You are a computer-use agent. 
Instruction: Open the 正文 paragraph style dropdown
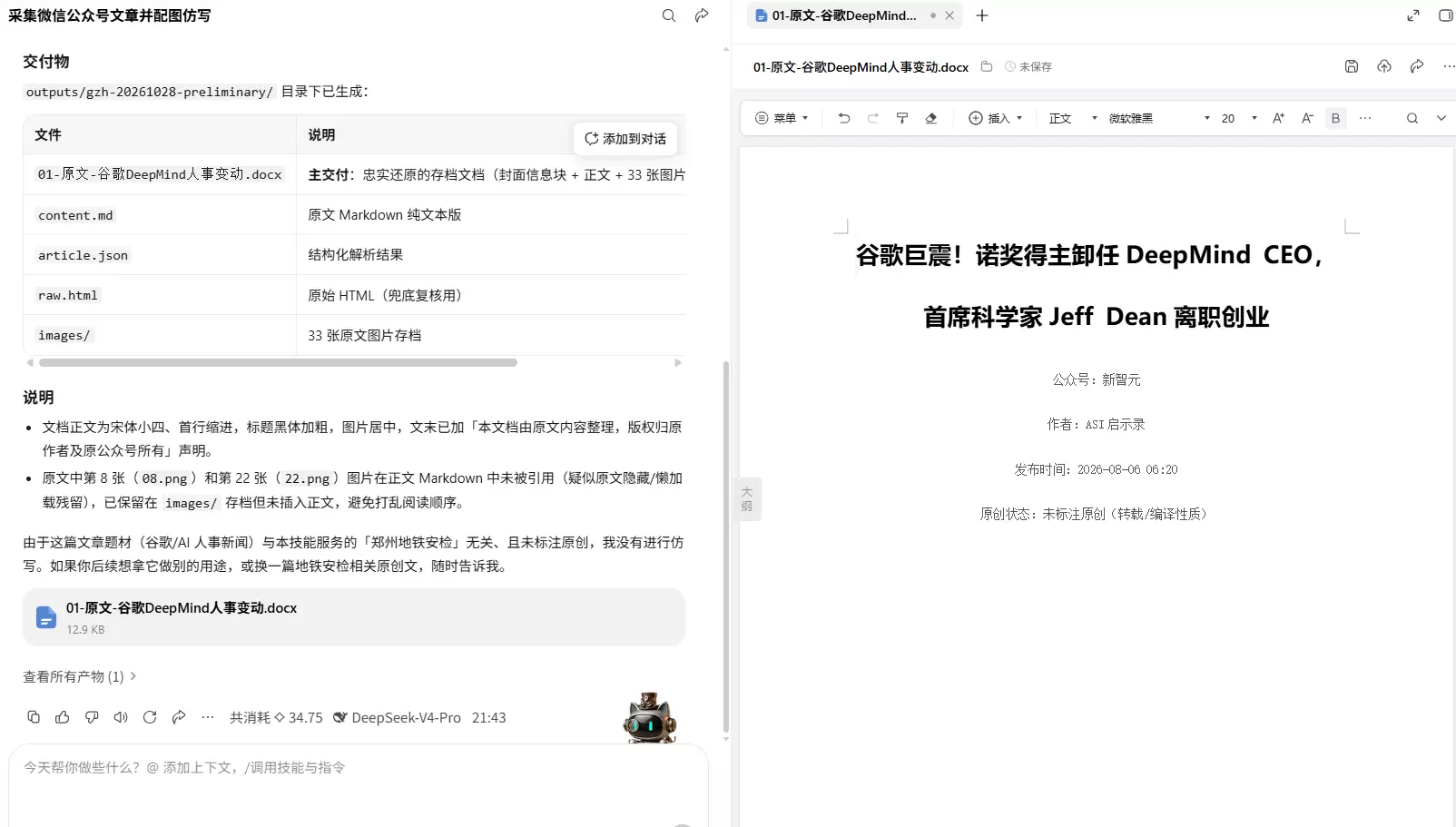pyautogui.click(x=1073, y=118)
